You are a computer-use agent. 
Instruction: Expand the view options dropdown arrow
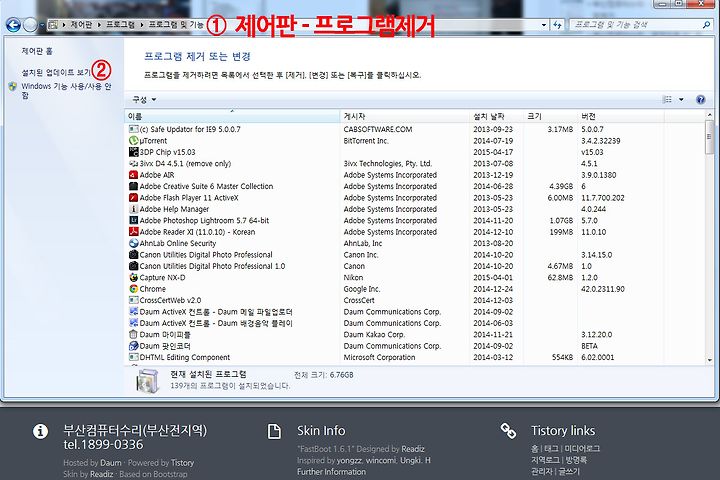point(681,99)
